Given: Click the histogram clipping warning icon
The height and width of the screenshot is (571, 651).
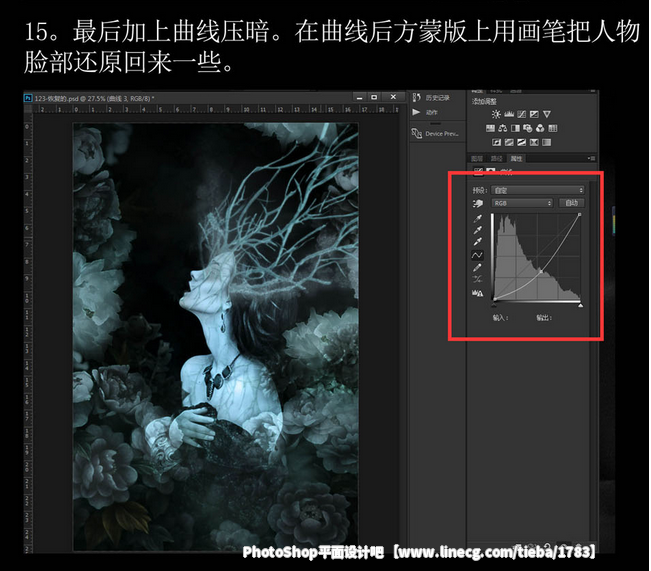Looking at the screenshot, I should pyautogui.click(x=477, y=293).
